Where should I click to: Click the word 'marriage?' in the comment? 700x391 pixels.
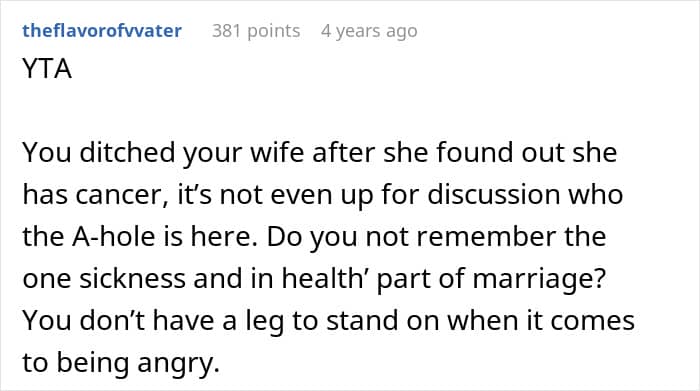click(x=539, y=279)
